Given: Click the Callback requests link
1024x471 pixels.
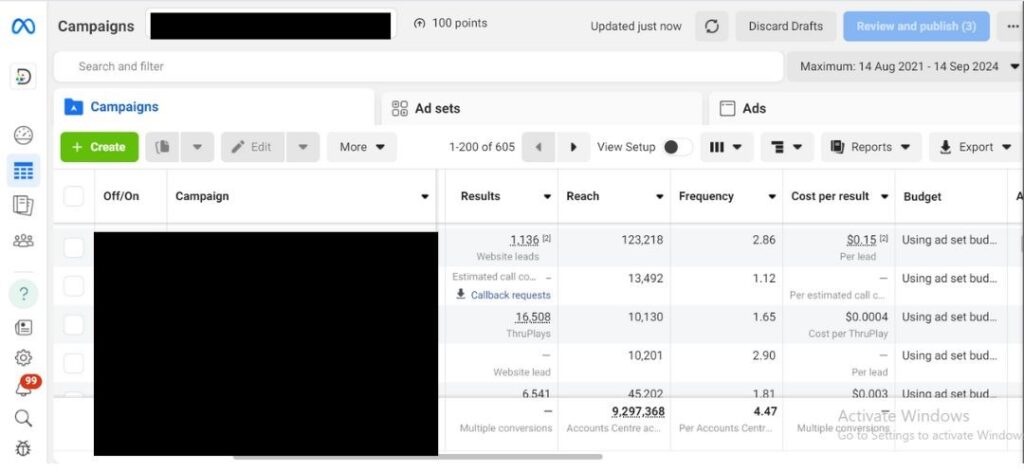Looking at the screenshot, I should coord(510,295).
